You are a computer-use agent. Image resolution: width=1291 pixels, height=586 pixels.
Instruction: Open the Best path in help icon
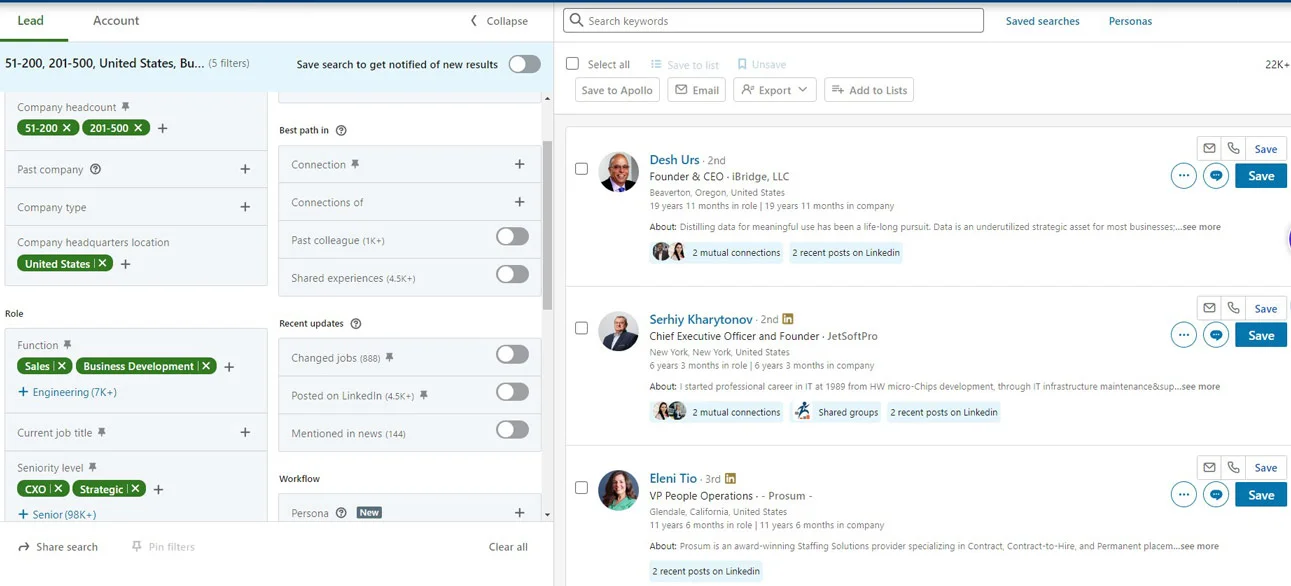point(341,130)
